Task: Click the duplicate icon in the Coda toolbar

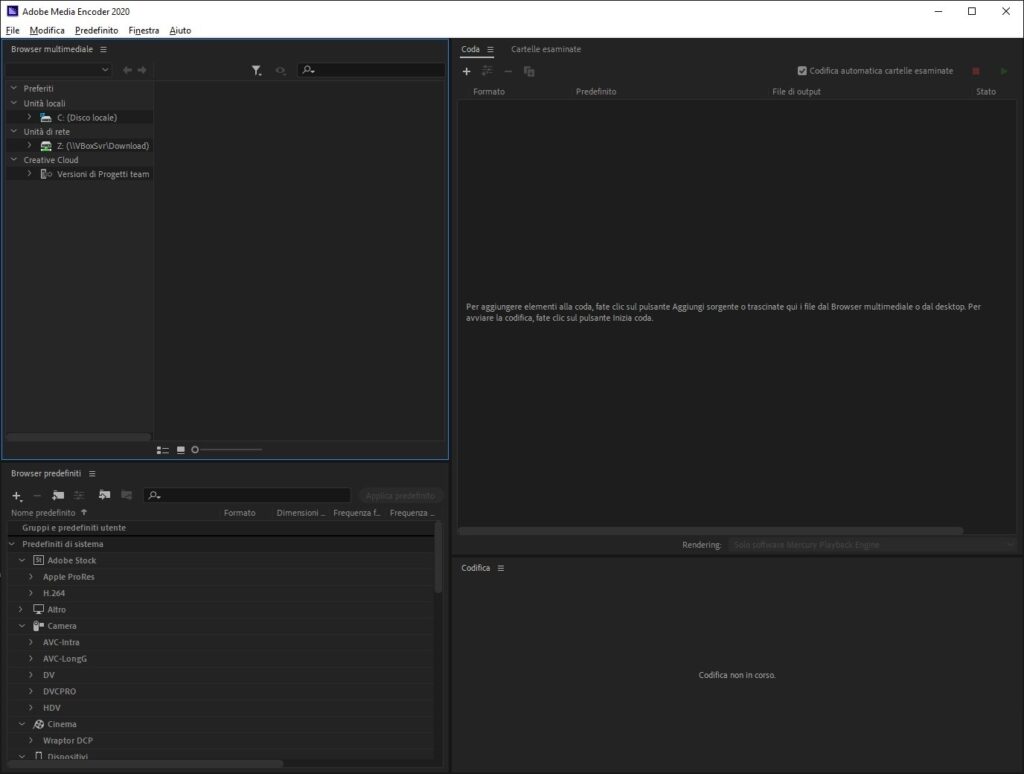Action: [x=529, y=71]
